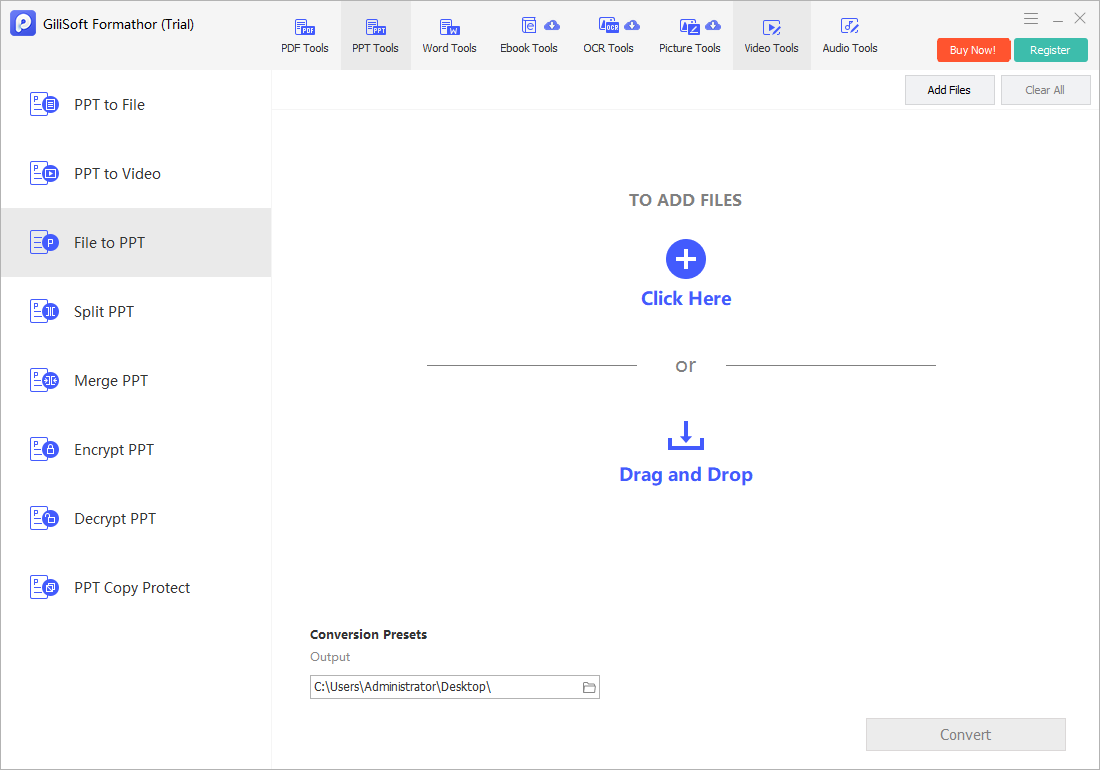Image resolution: width=1100 pixels, height=770 pixels.
Task: Click the TO ADD FILES heading
Action: 685,200
